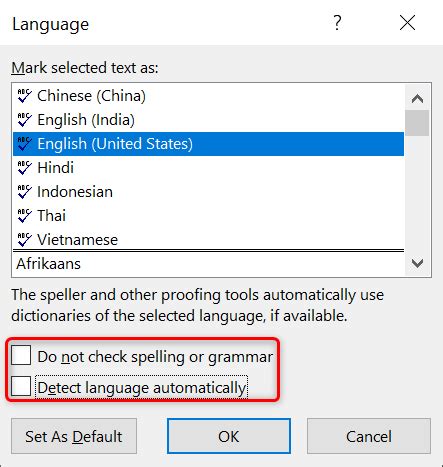The image size is (443, 467).
Task: Confirm with the OK button
Action: click(229, 436)
